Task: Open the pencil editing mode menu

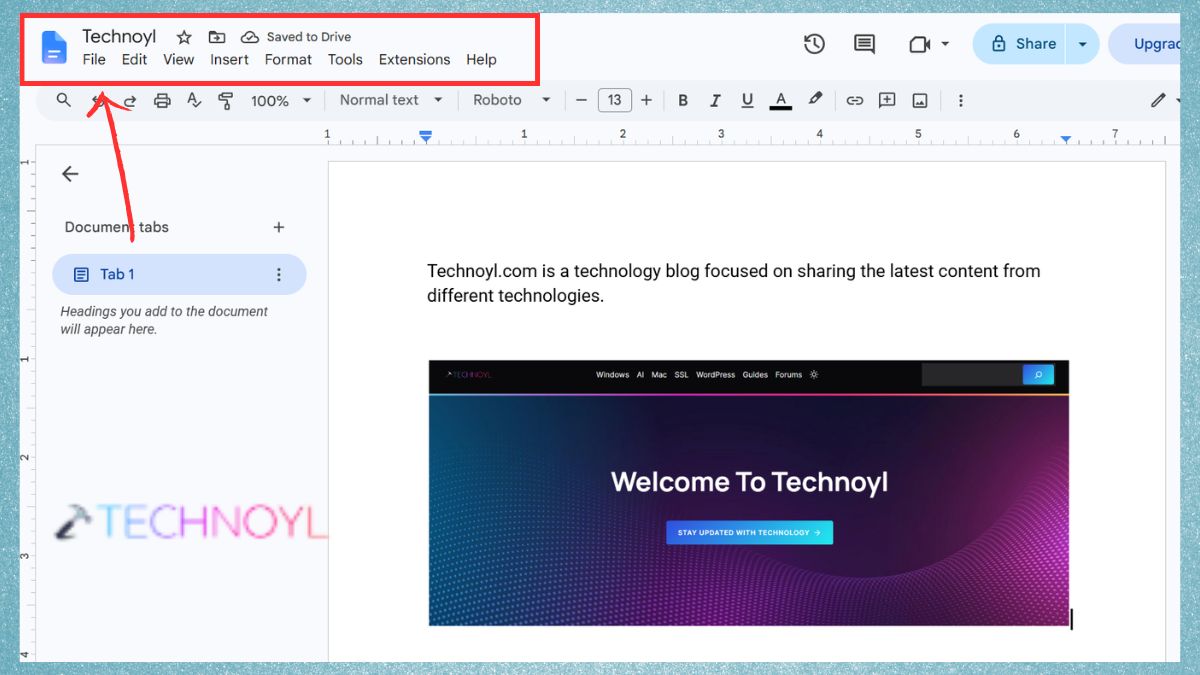Action: tap(1159, 100)
